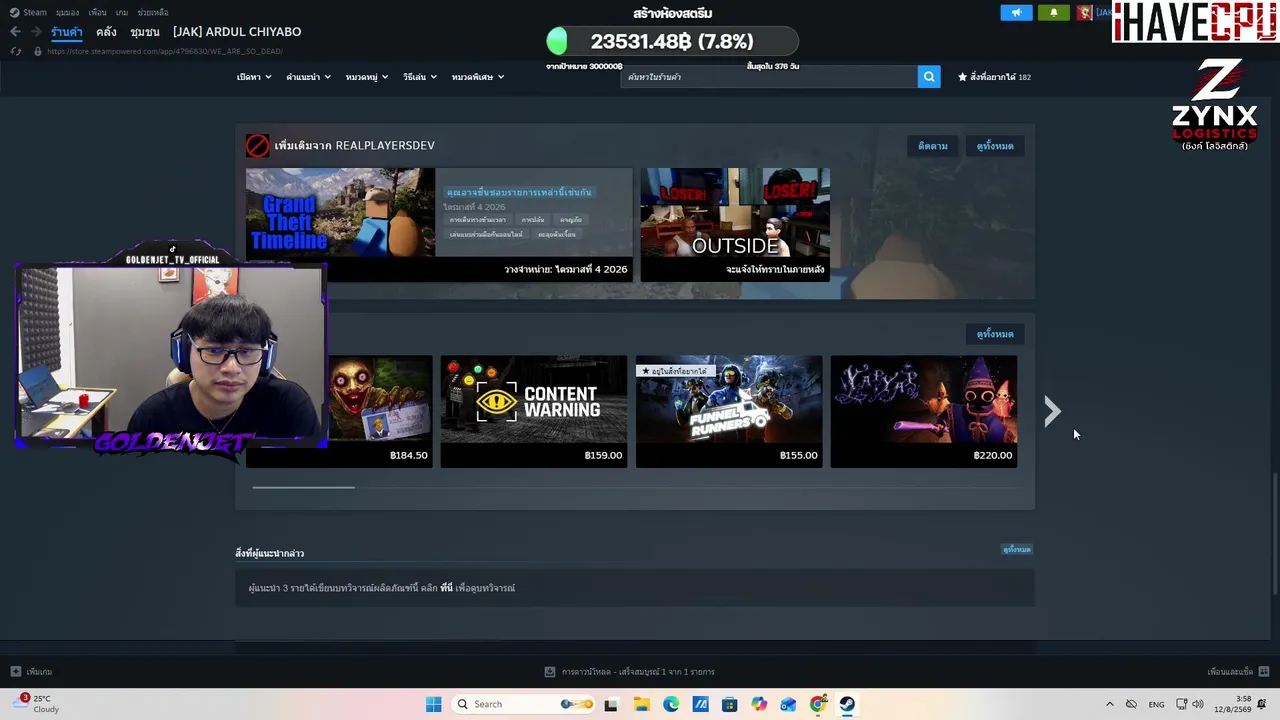Click the Steam icon on the taskbar
Image resolution: width=1280 pixels, height=720 pixels.
(847, 704)
